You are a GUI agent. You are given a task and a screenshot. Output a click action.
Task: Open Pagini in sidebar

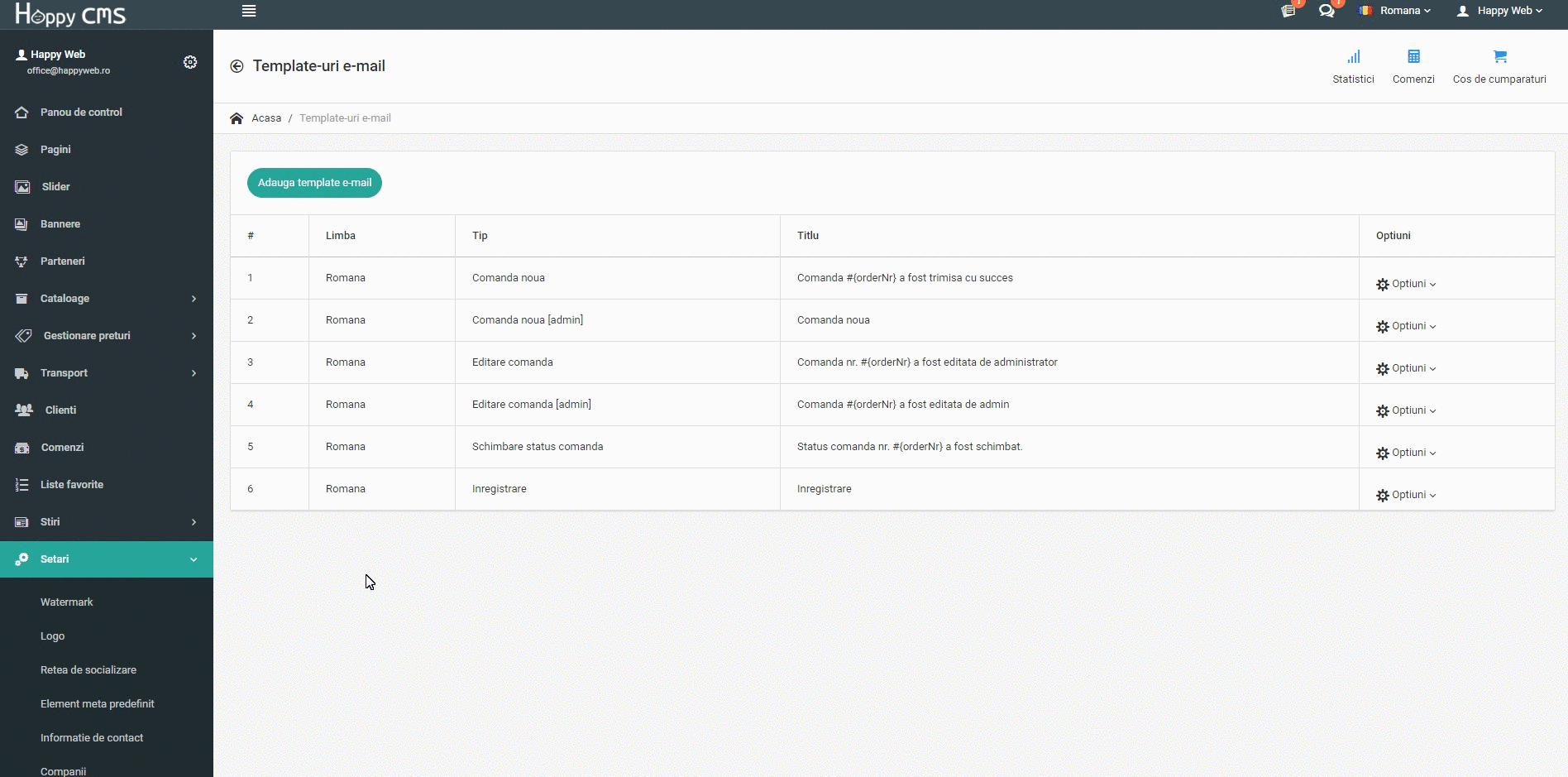pos(107,150)
